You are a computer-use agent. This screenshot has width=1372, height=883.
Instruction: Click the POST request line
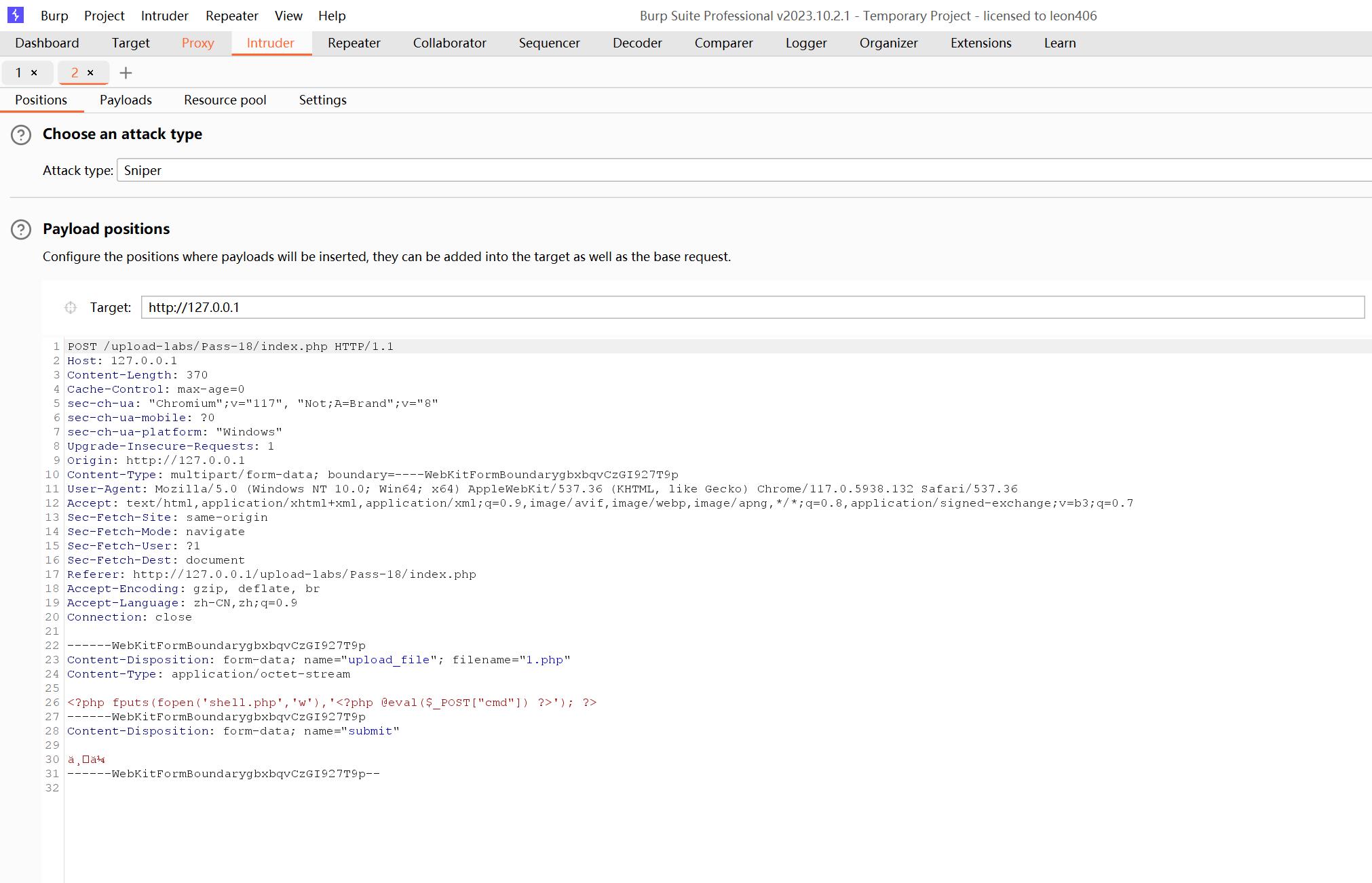[x=231, y=347]
